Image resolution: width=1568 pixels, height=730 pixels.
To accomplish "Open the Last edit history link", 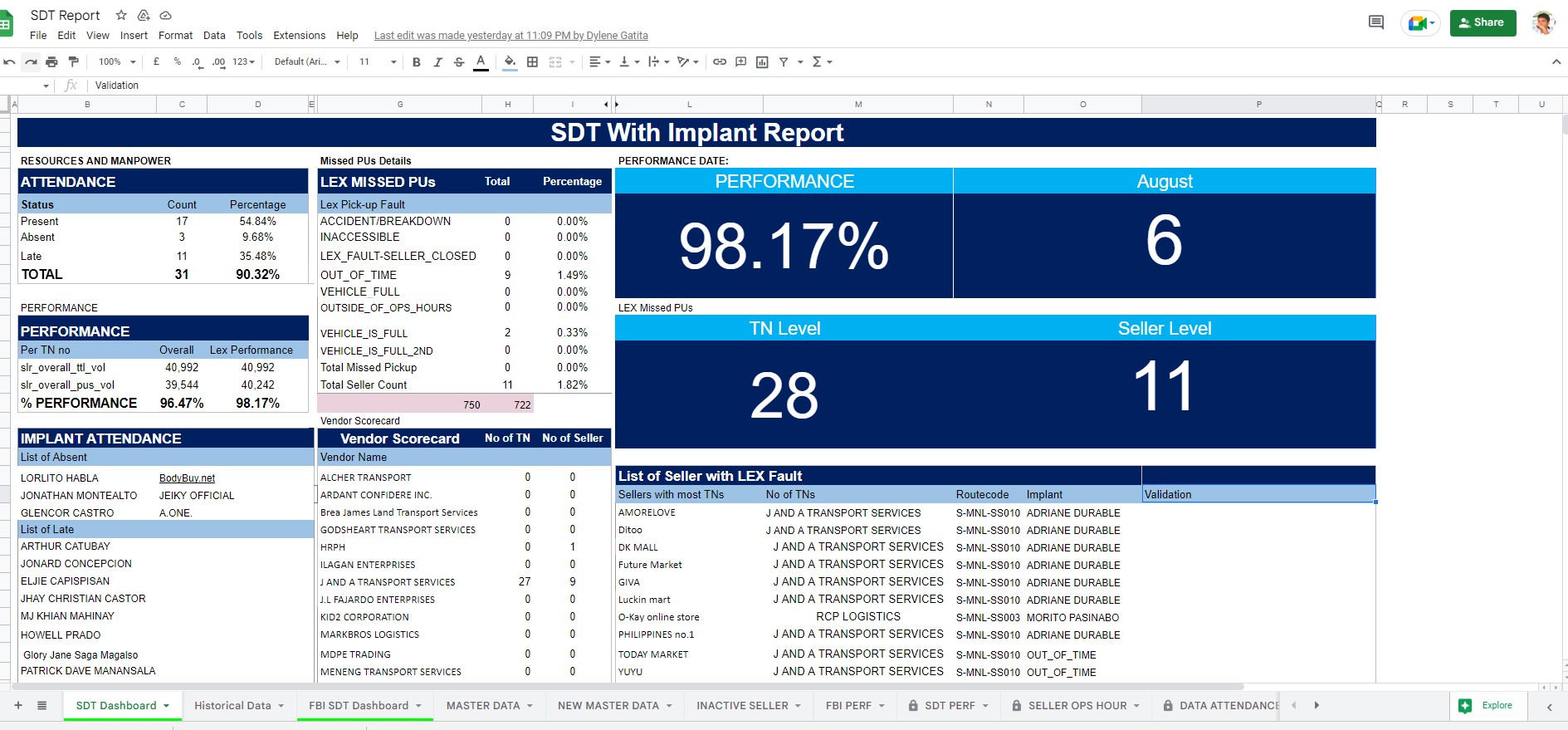I will [510, 35].
